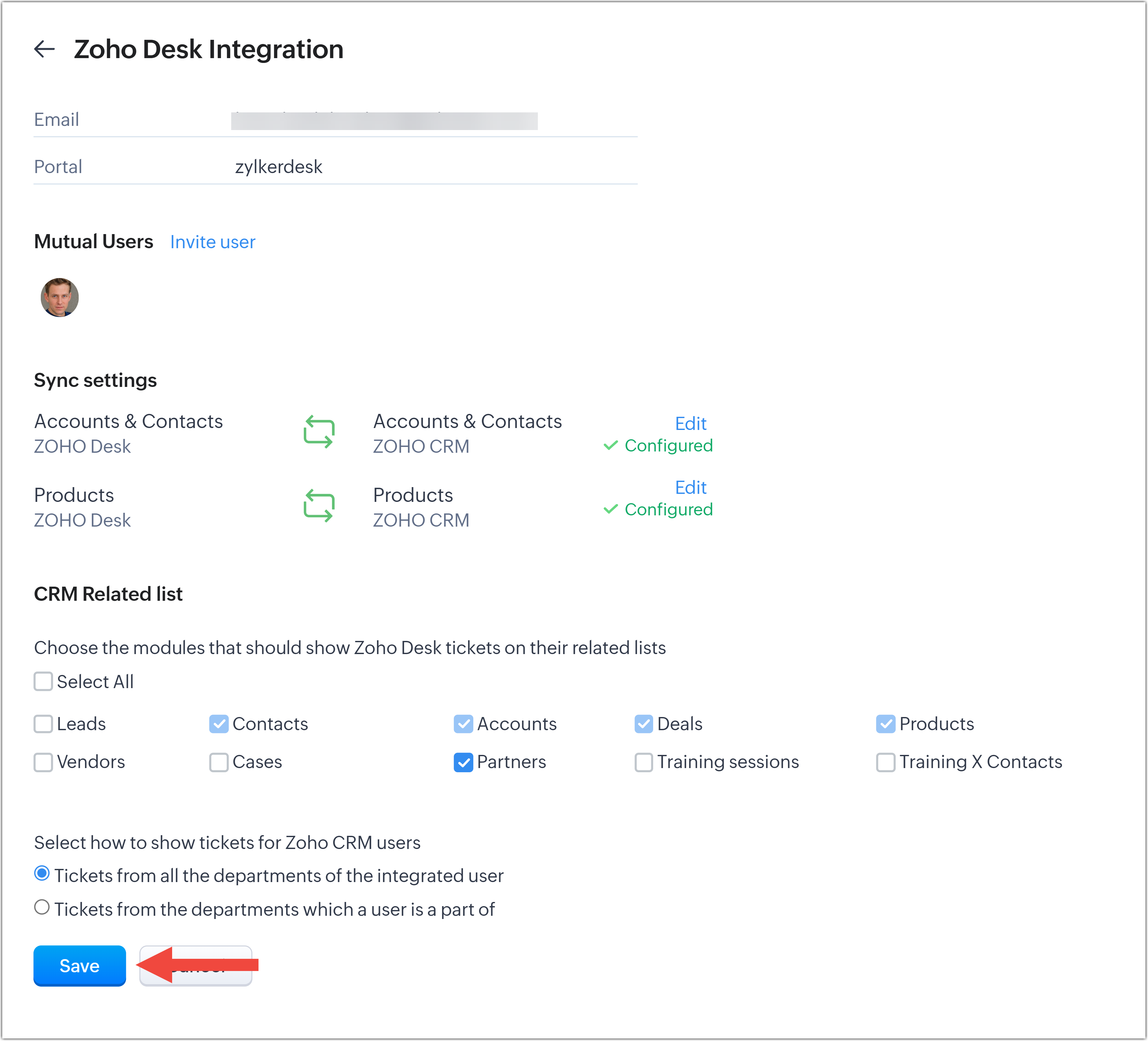Select tickets from user's departments radio option
Viewport: 1148px width, 1041px height.
point(41,907)
